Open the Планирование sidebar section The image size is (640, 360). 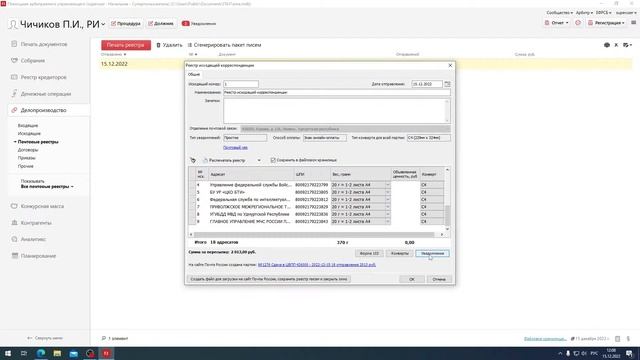pyautogui.click(x=38, y=256)
